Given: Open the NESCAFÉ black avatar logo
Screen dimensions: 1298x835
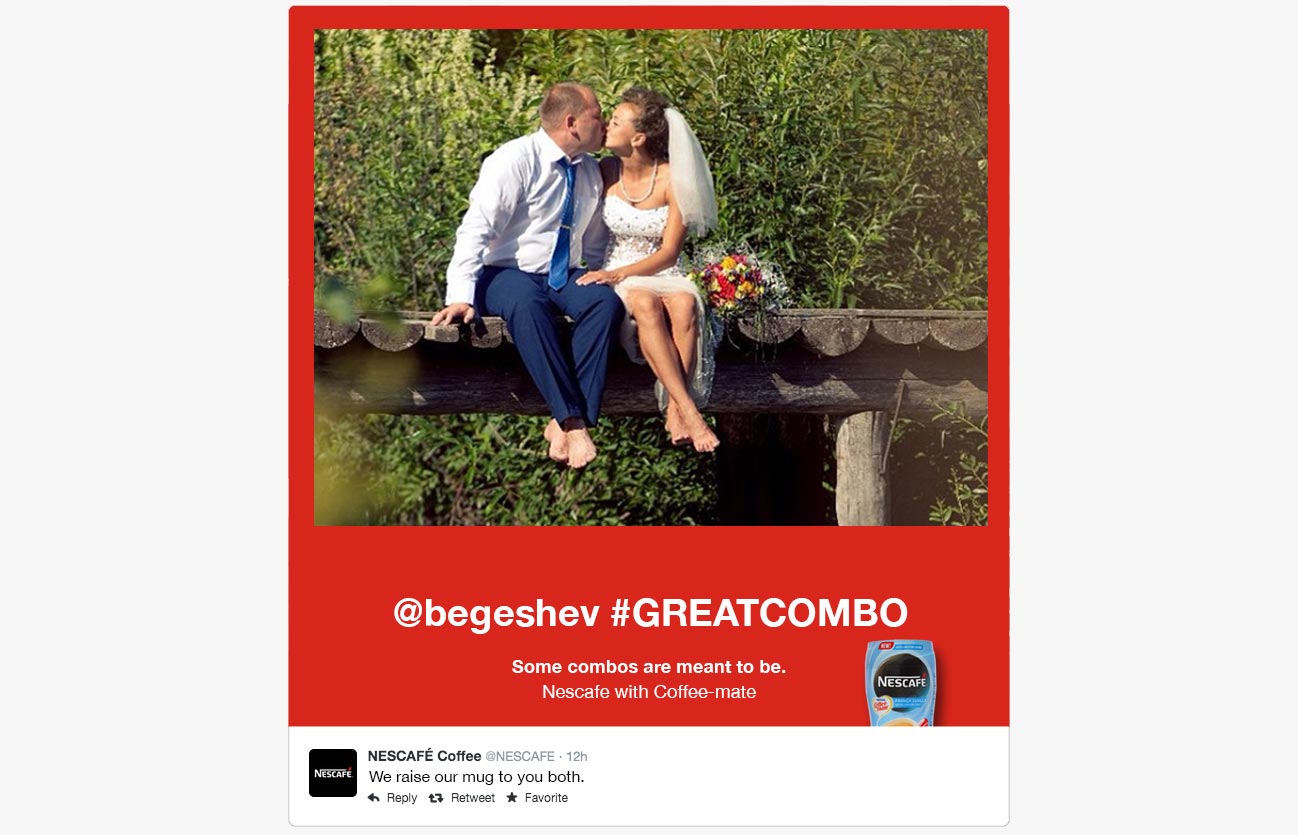Looking at the screenshot, I should click(x=333, y=773).
